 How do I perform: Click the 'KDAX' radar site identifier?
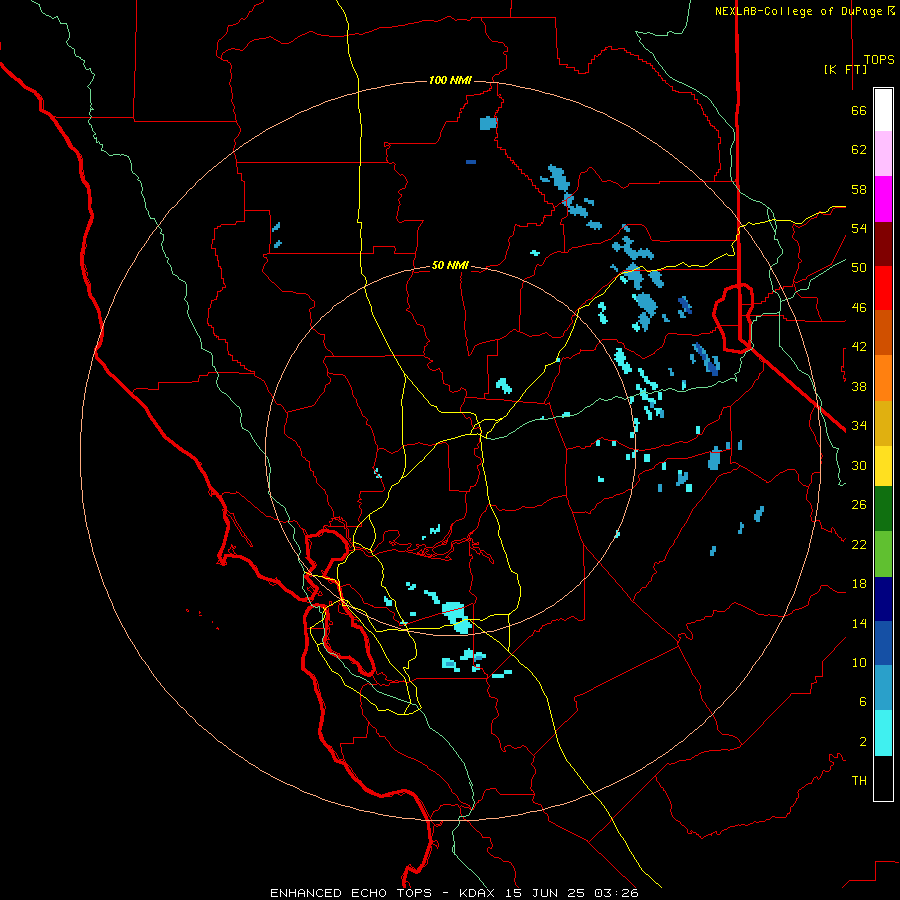476,893
